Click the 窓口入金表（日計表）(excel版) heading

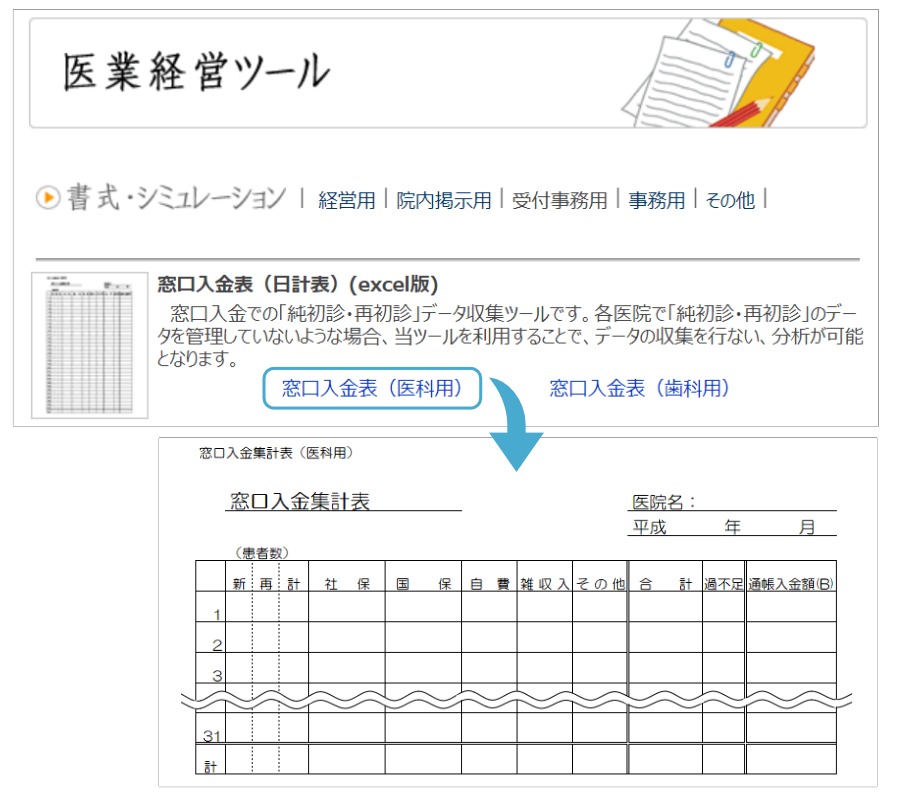[298, 284]
